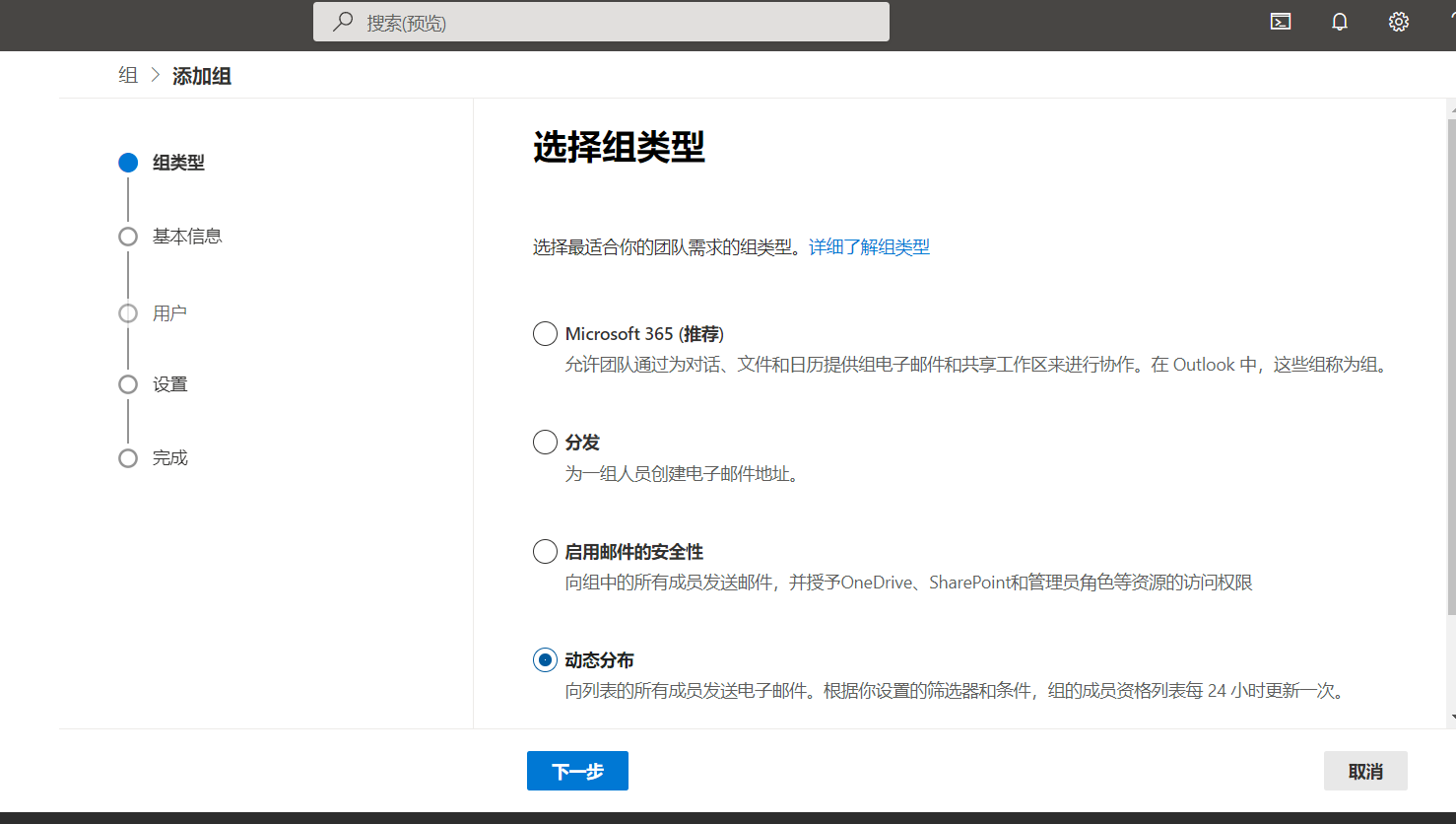
Task: Click the breadcrumb chevron separator
Action: 156,76
